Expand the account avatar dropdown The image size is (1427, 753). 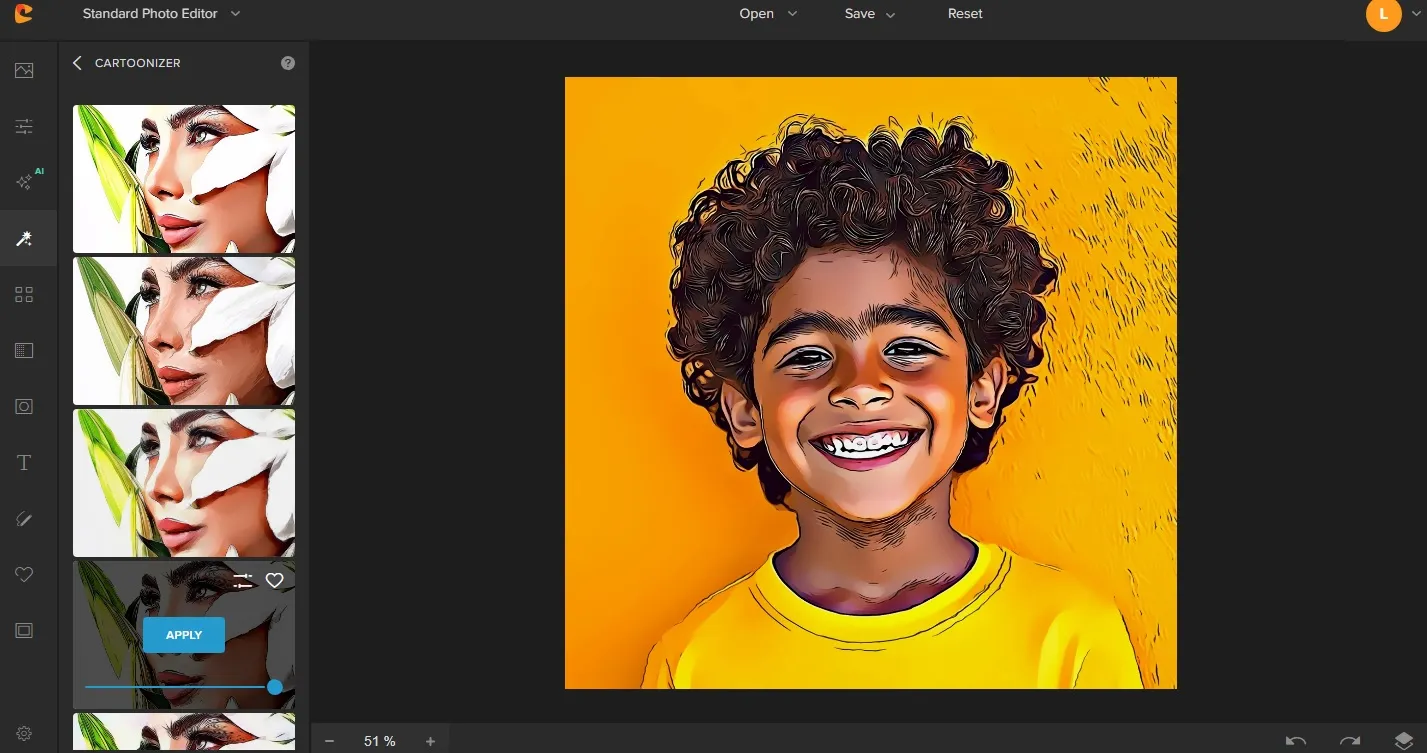click(1414, 15)
